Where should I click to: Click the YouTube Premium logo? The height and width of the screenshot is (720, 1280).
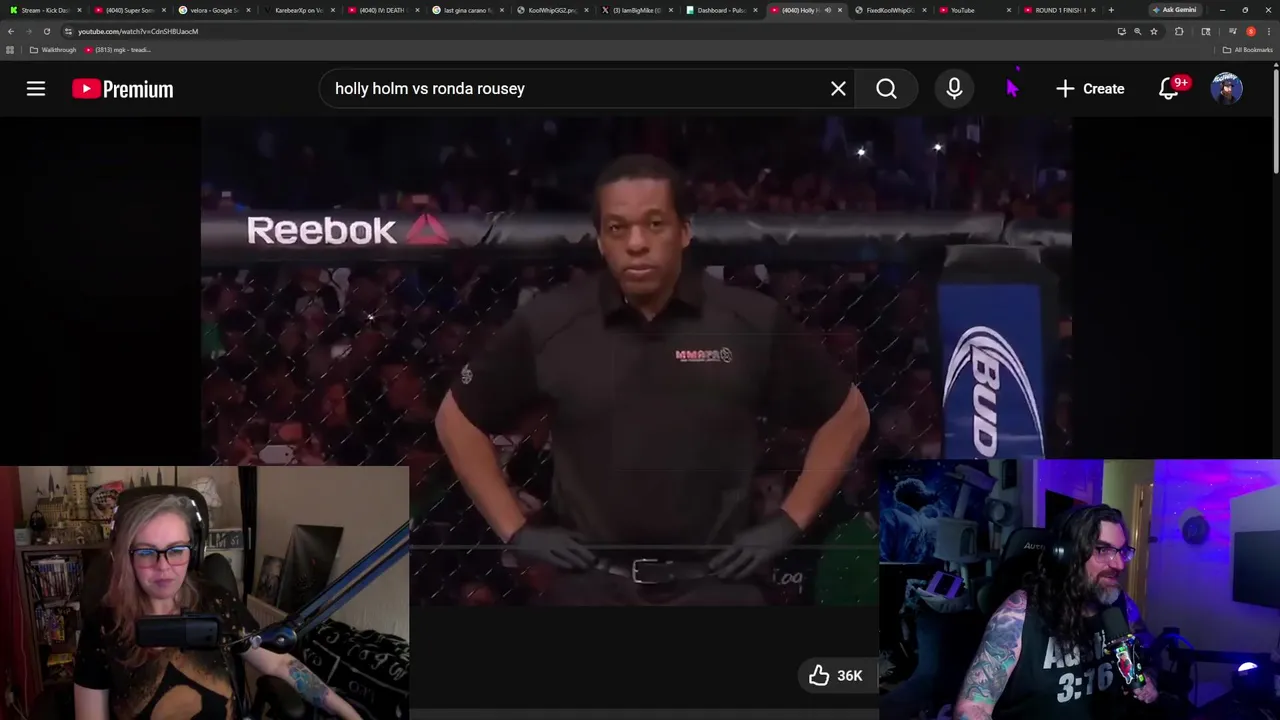coord(122,89)
